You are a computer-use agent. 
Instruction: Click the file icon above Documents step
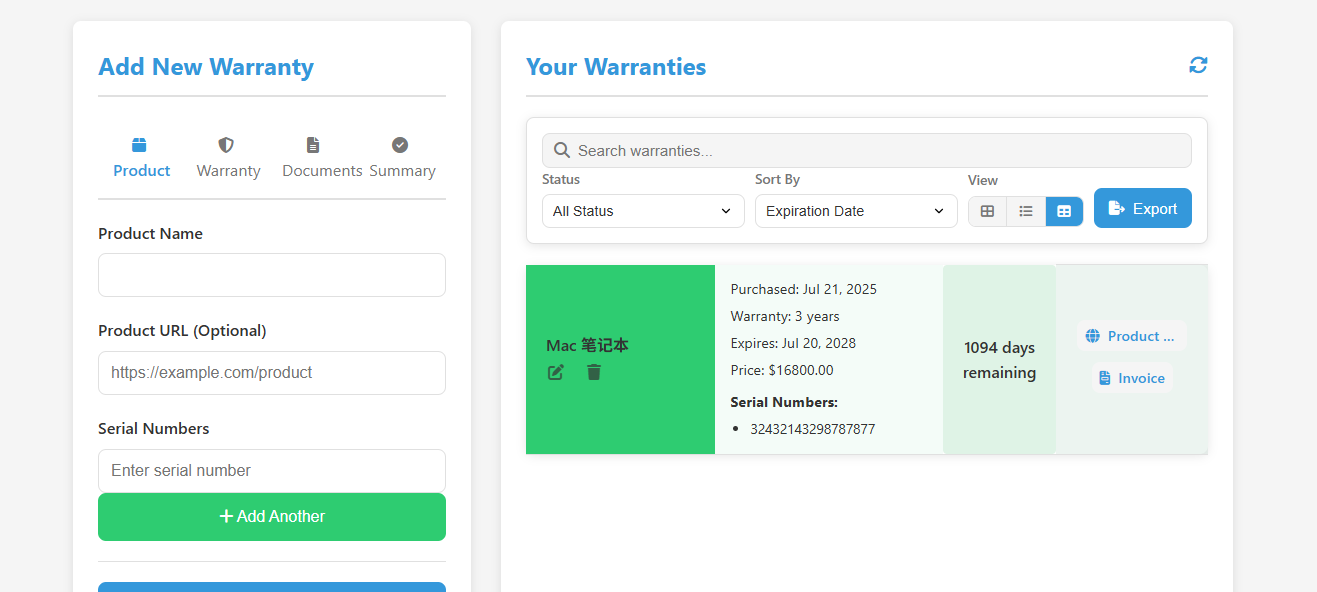313,145
